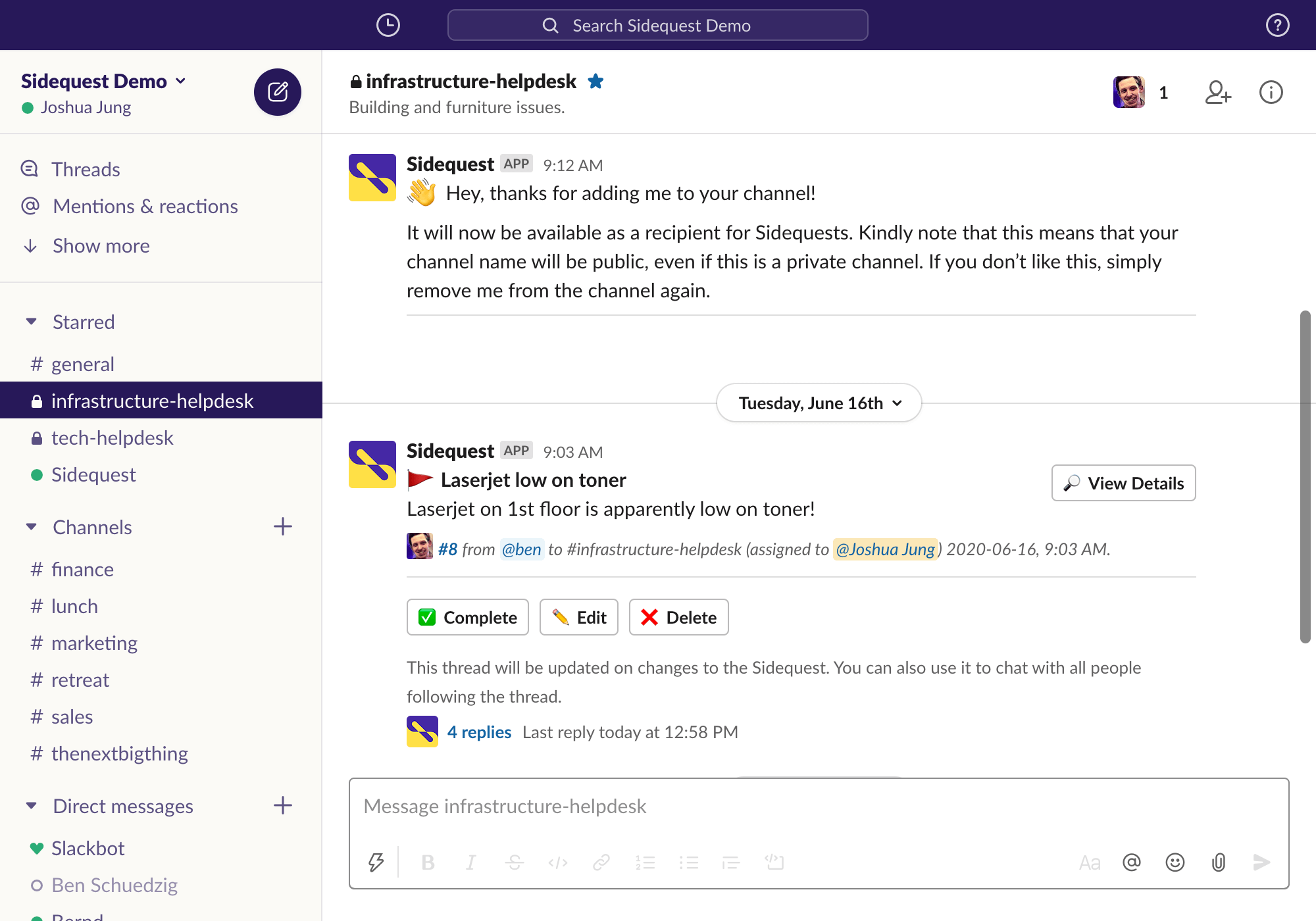
Task: Edit the Laserjet Sidequest
Action: click(579, 617)
